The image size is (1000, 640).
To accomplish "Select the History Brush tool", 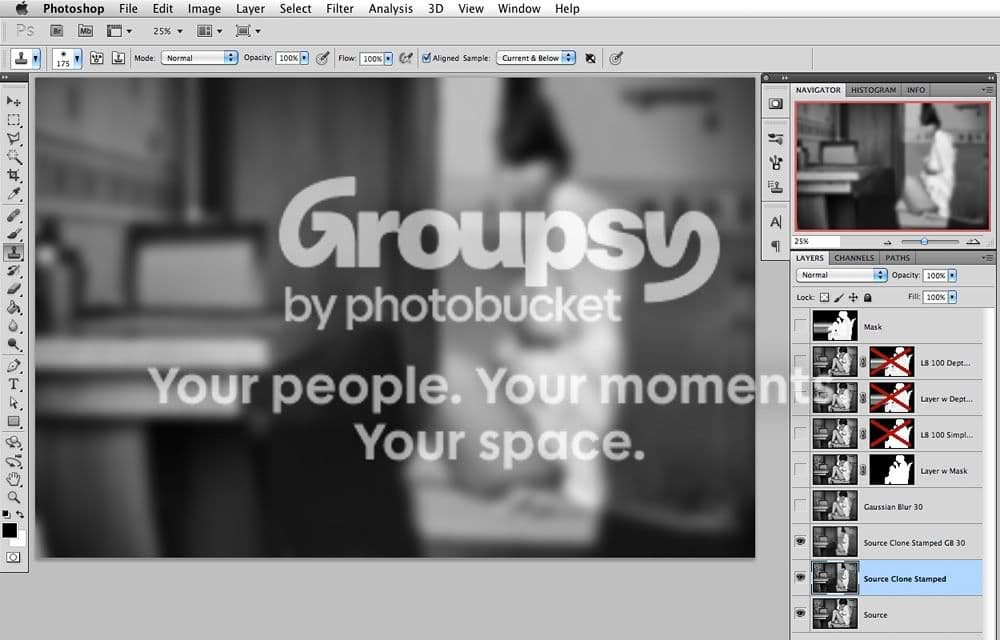I will pyautogui.click(x=13, y=271).
